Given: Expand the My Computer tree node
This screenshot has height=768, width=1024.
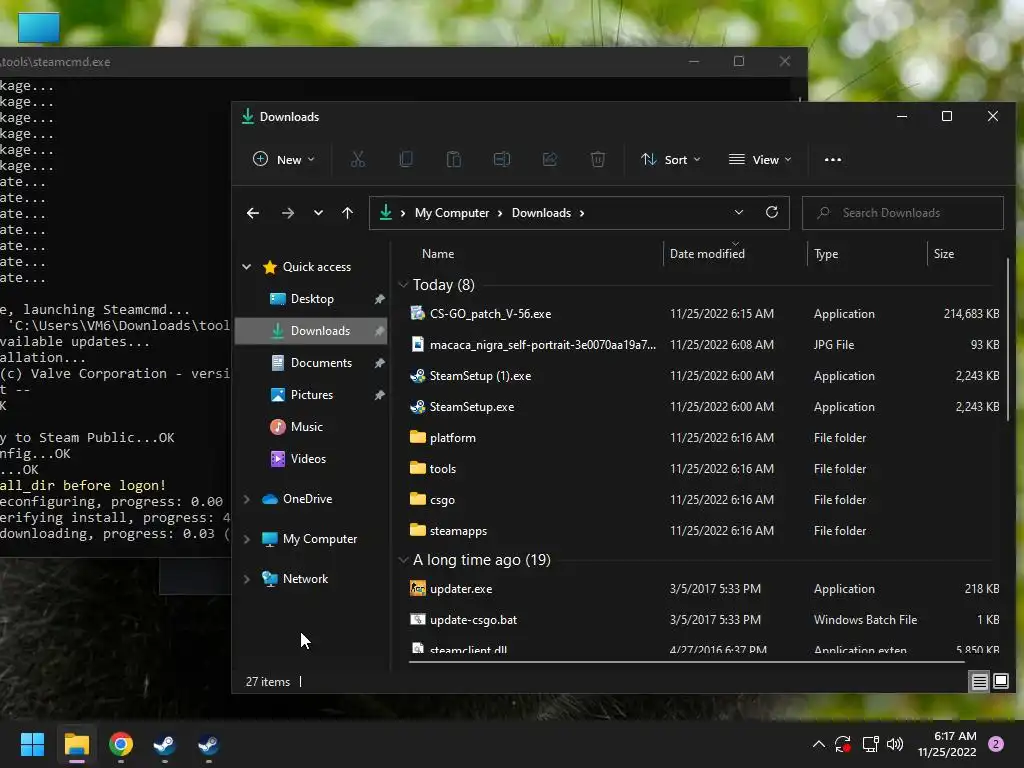Looking at the screenshot, I should point(247,539).
